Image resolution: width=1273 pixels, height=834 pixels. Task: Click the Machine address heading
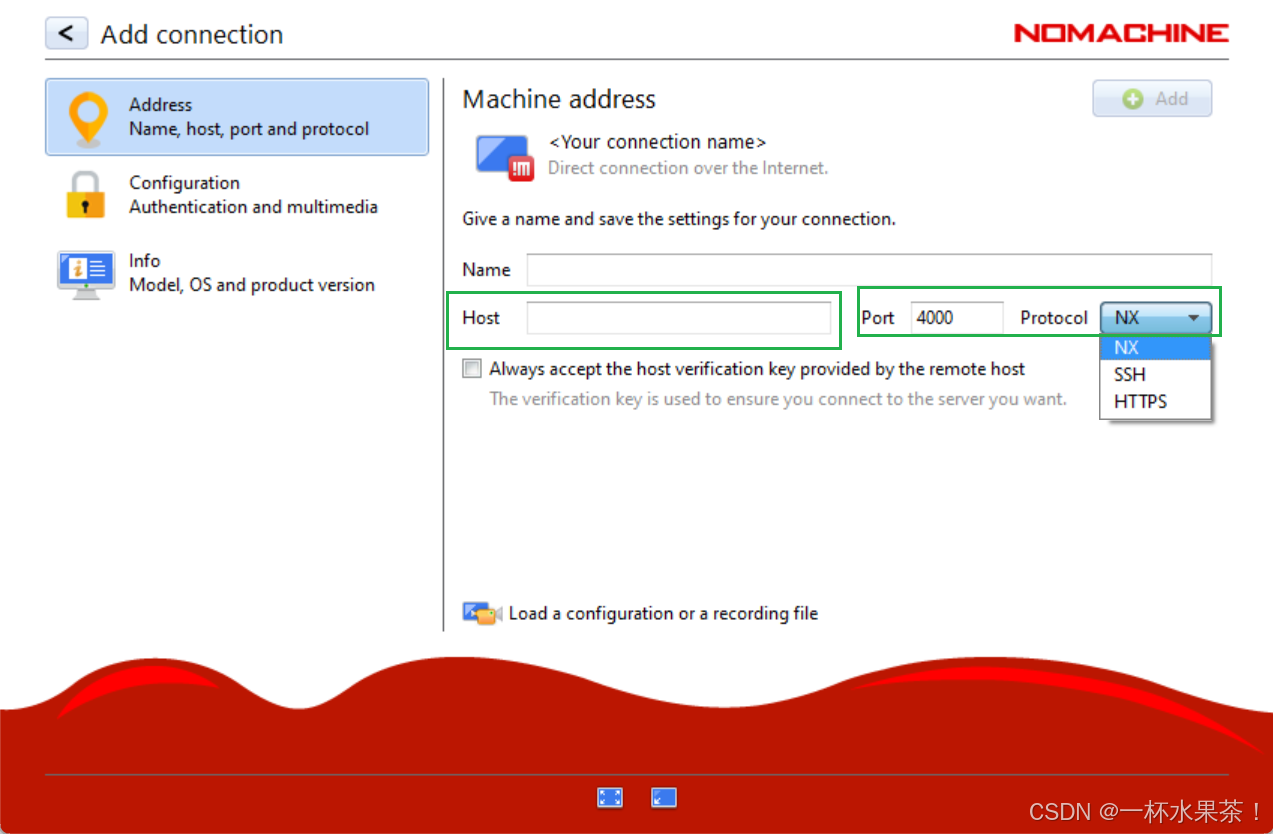pos(559,99)
